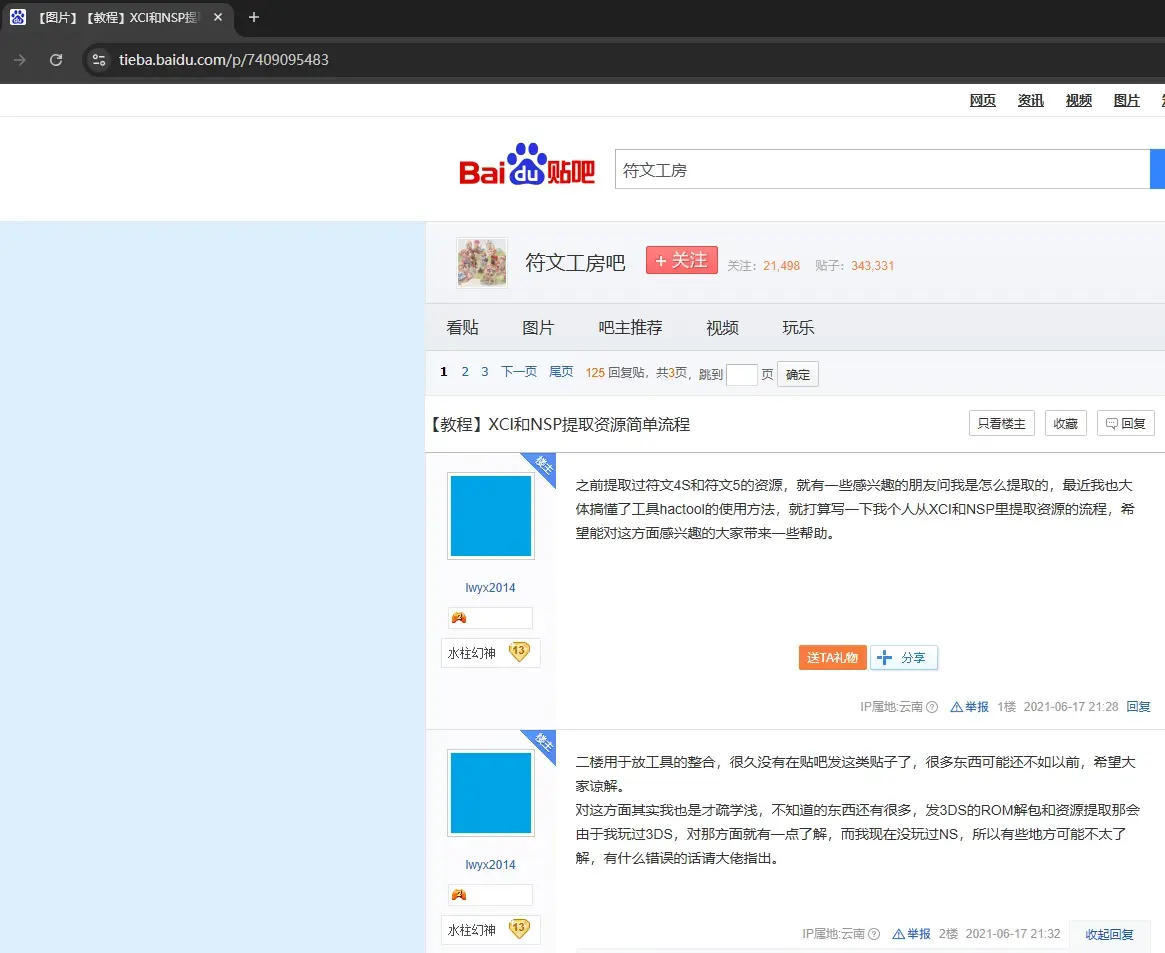Click the 符文工房吧 forum avatar thumbnail
Image resolution: width=1165 pixels, height=953 pixels.
[x=482, y=262]
